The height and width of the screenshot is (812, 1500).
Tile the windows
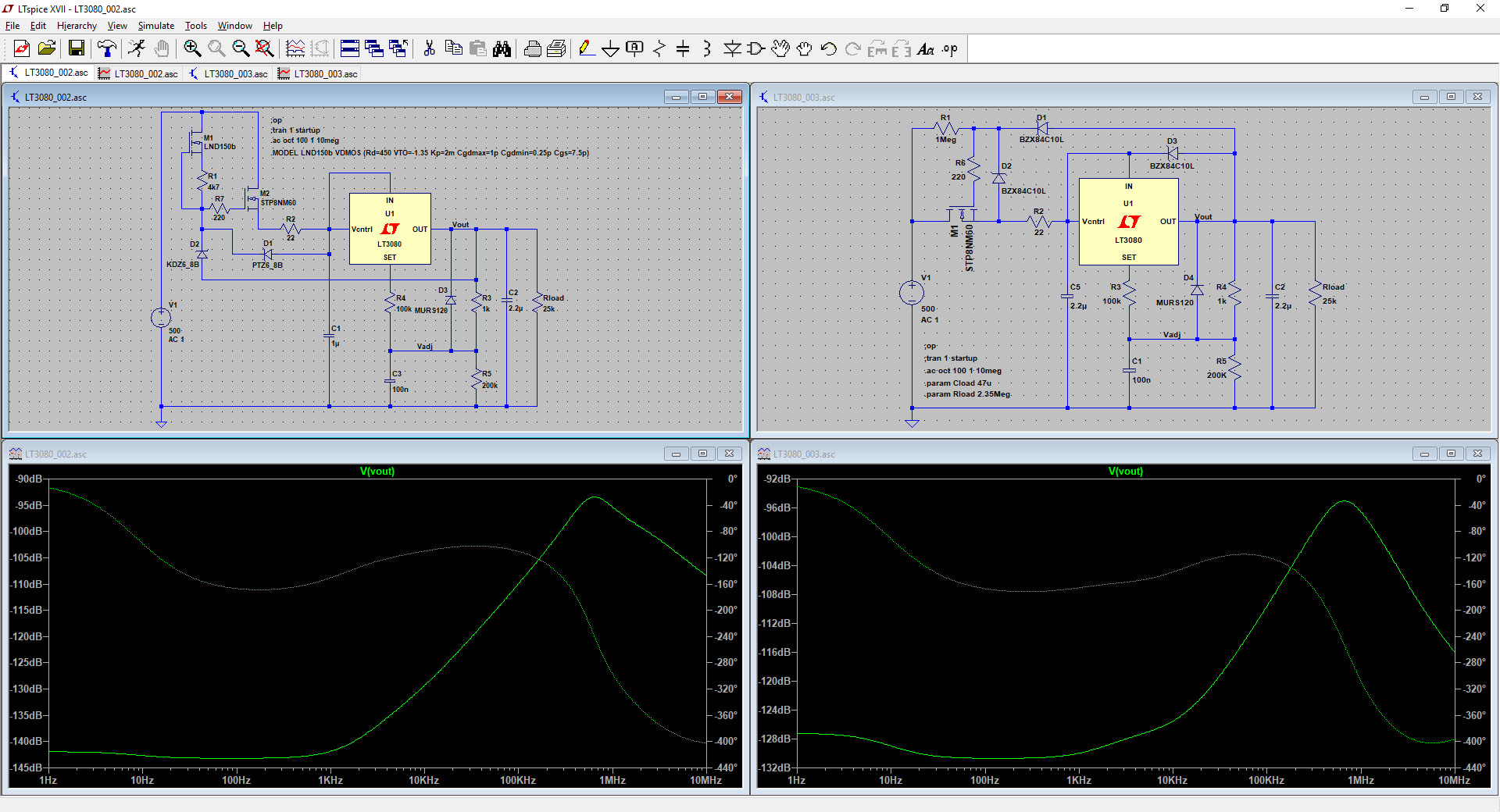tap(350, 49)
